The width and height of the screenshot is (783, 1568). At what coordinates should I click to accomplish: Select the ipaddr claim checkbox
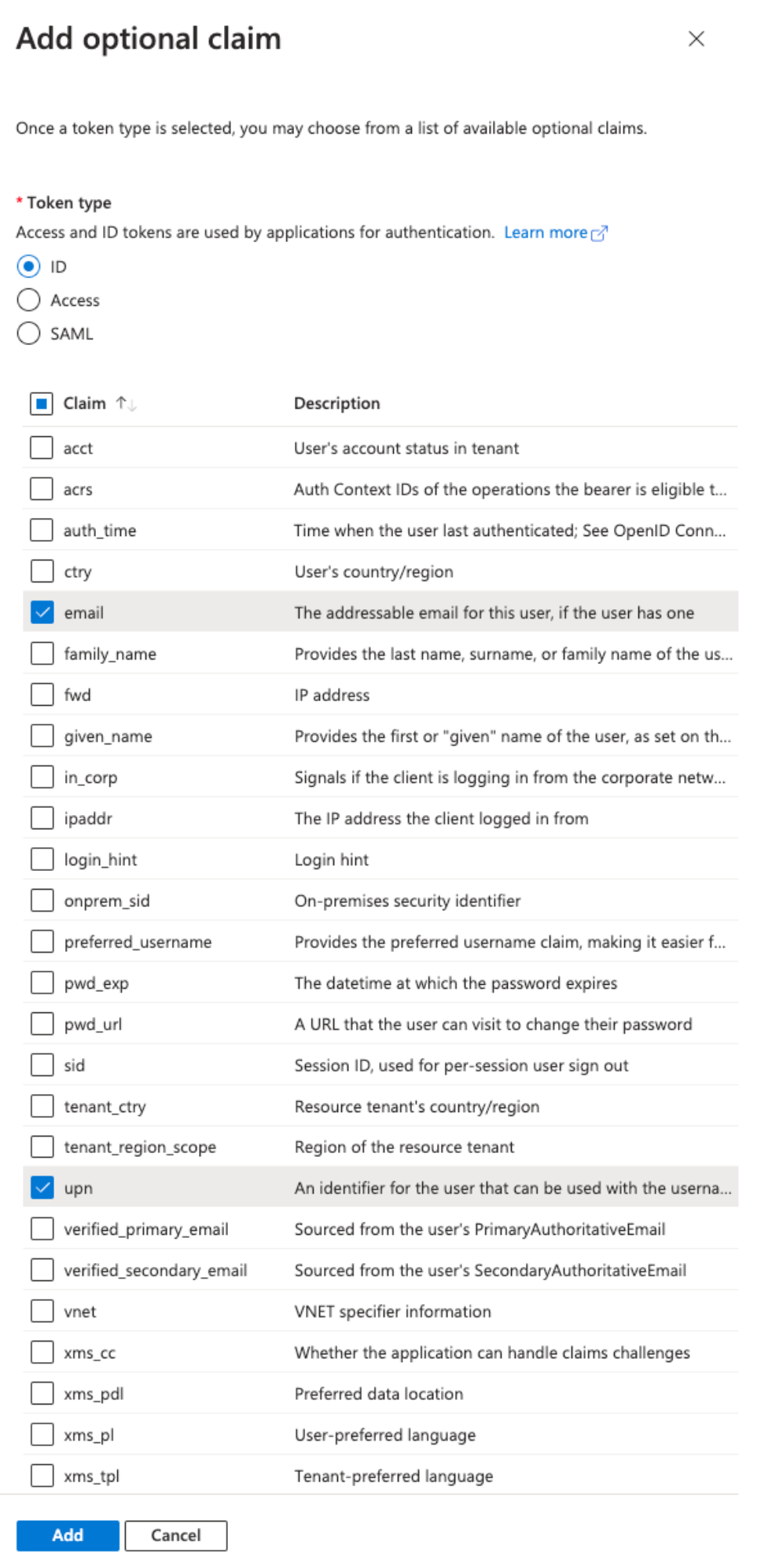pos(42,818)
